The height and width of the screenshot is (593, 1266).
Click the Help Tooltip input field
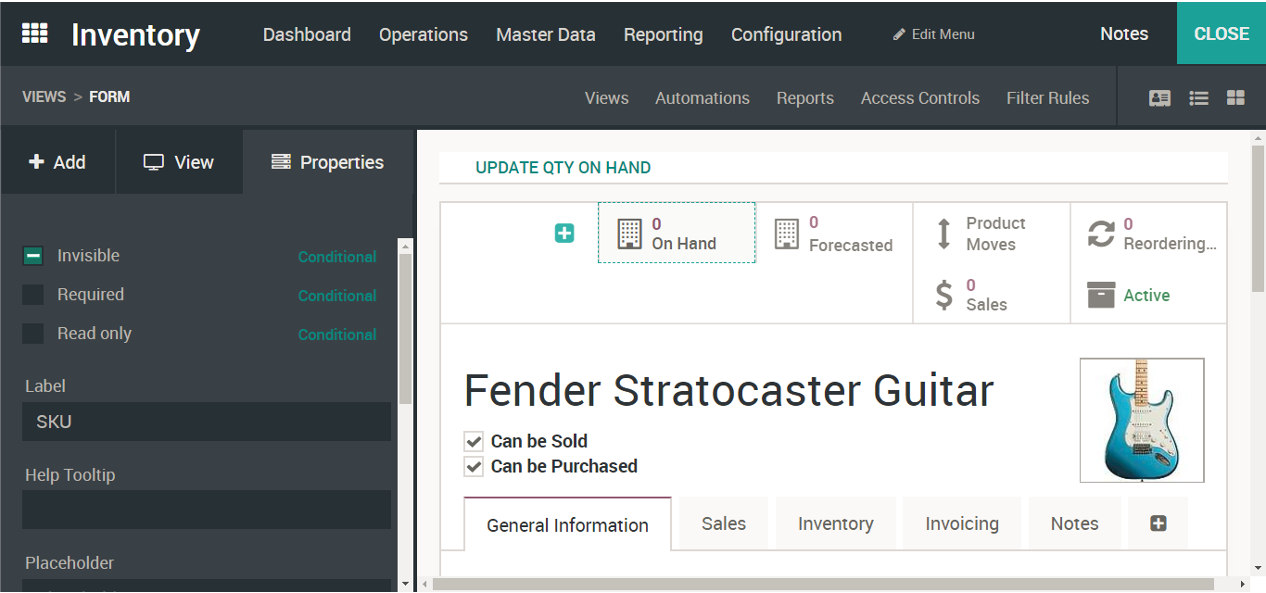(x=206, y=510)
